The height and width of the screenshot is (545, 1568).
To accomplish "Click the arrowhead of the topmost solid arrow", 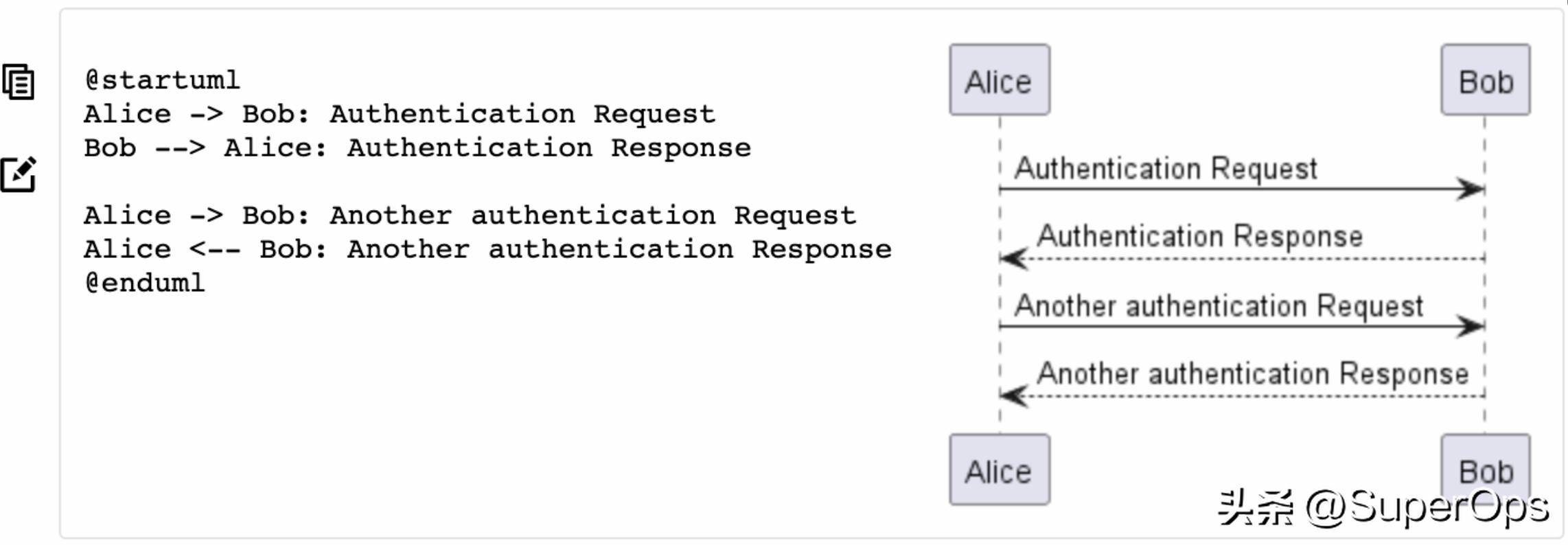I will (x=1471, y=189).
